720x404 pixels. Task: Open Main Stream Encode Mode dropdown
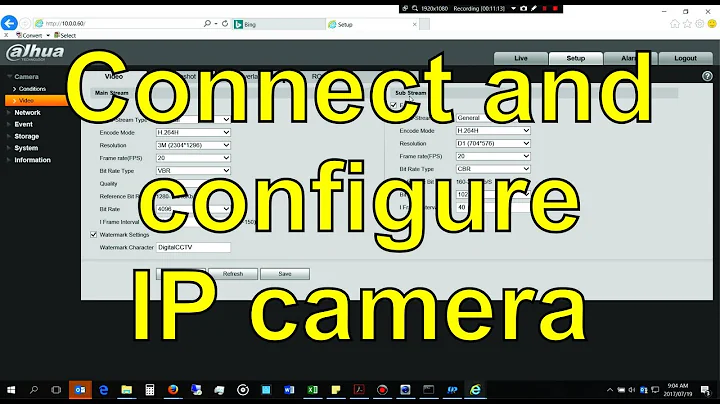(193, 132)
